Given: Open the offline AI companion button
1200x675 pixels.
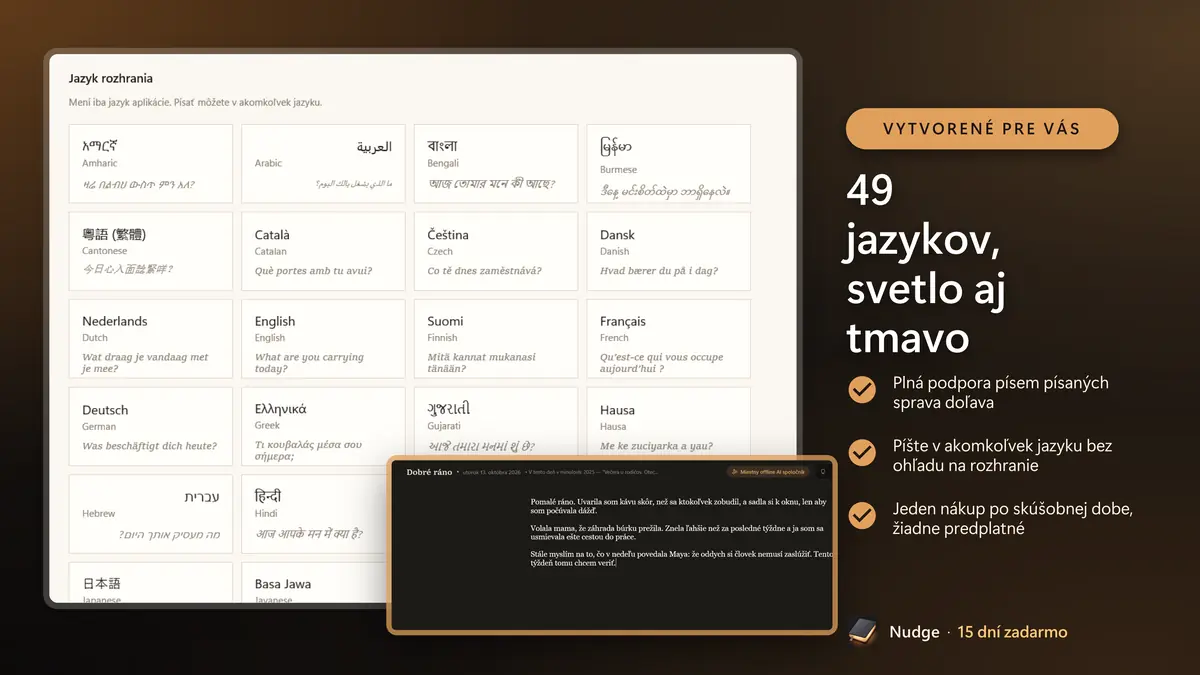Looking at the screenshot, I should (768, 471).
